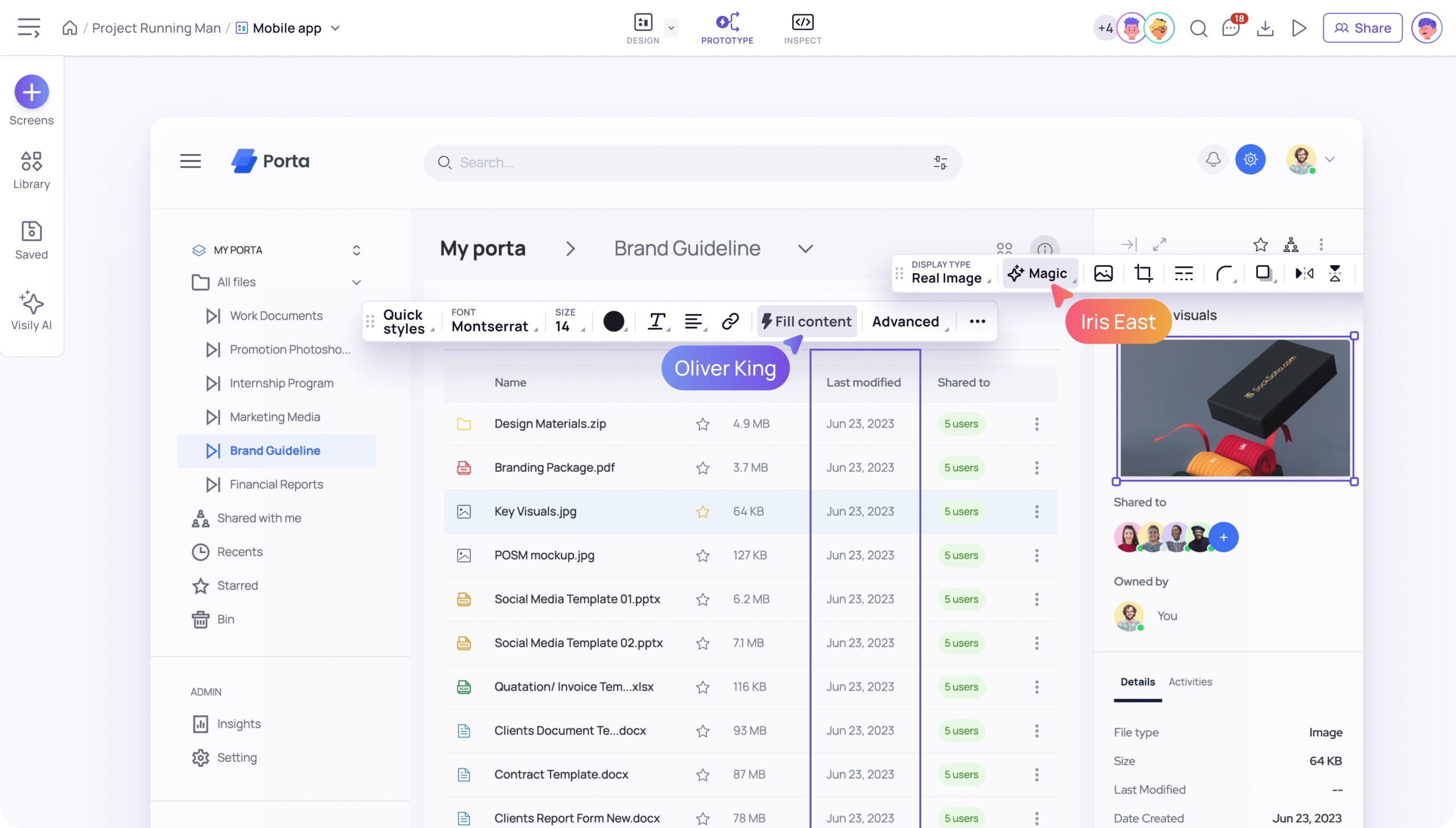This screenshot has height=828, width=1456.
Task: Click the link icon in text toolbar
Action: coord(730,322)
